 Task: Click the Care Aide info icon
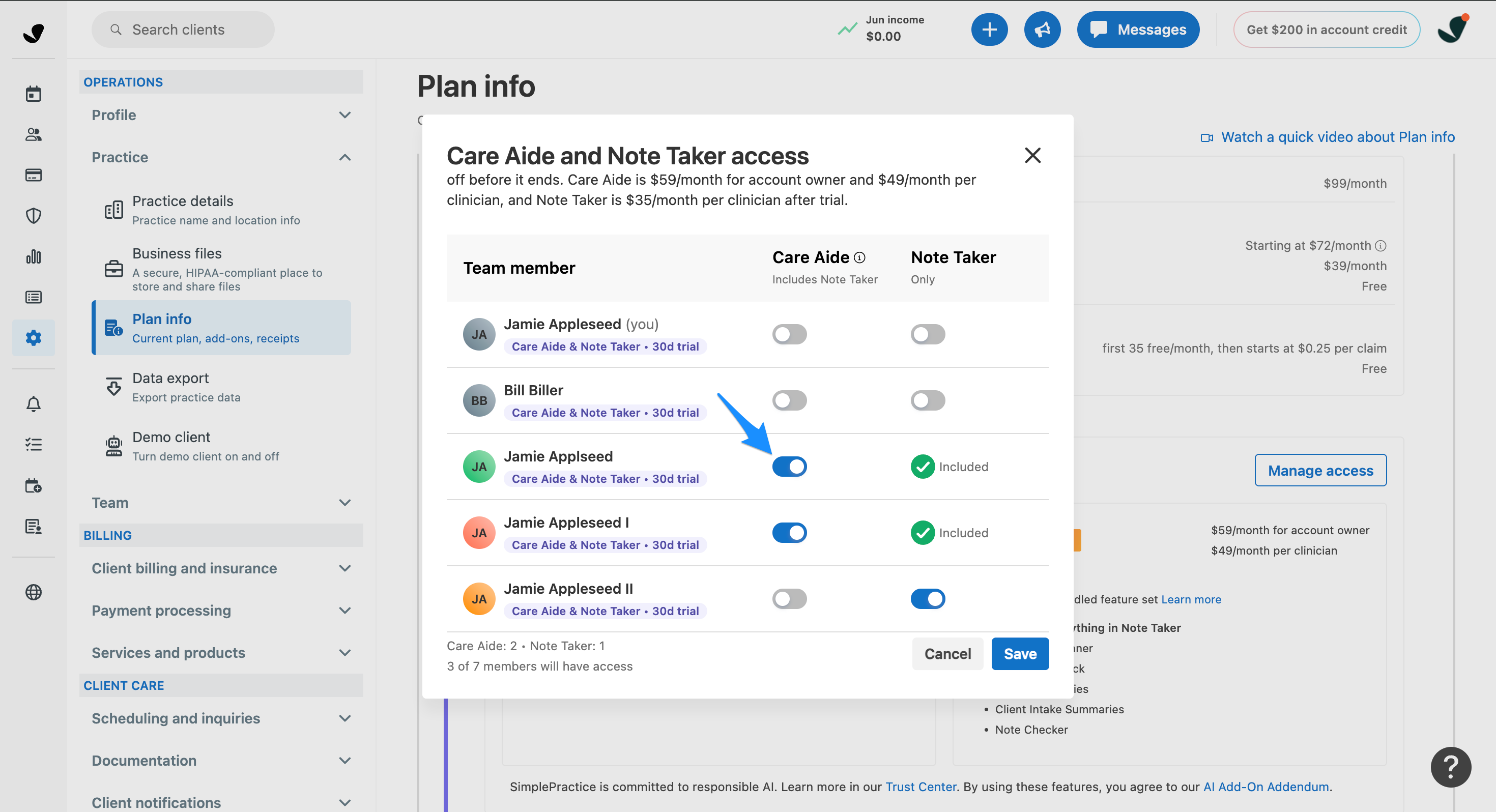(x=859, y=257)
